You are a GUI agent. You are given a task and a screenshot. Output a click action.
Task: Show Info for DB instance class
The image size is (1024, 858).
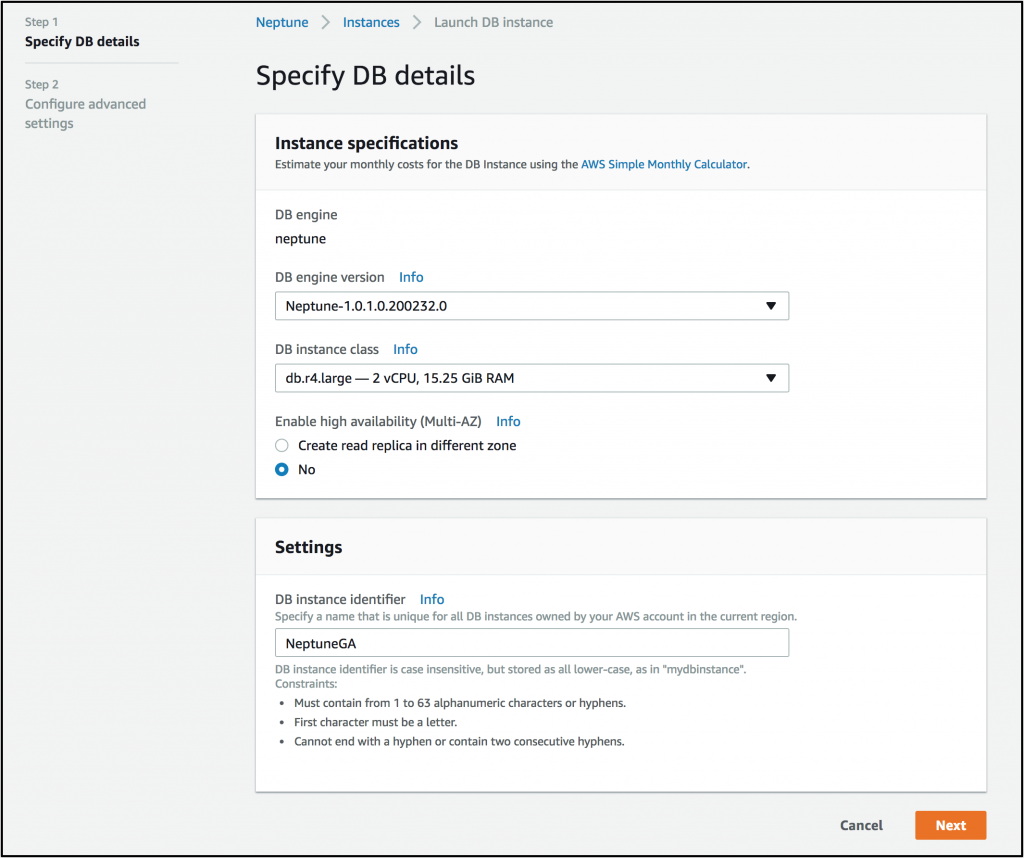click(405, 349)
